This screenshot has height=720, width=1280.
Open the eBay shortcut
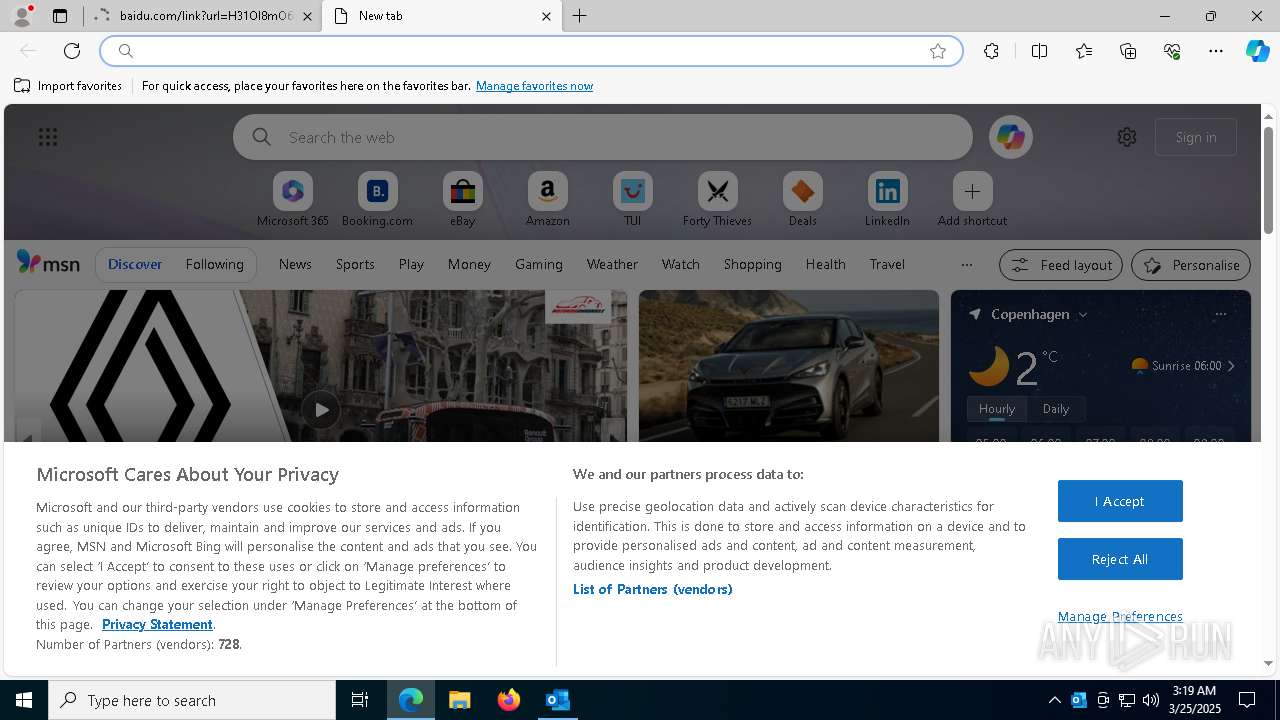click(462, 200)
